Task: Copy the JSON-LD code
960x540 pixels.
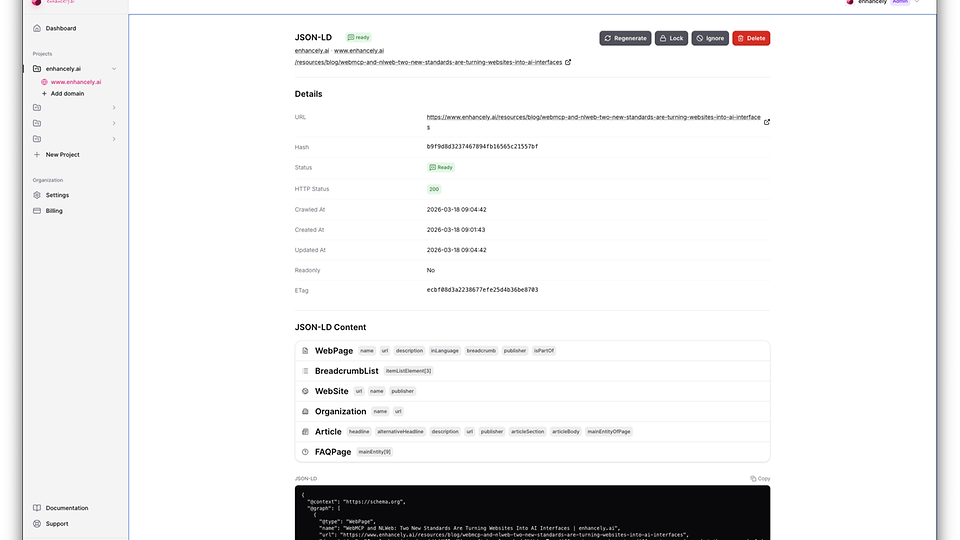Action: tap(760, 479)
